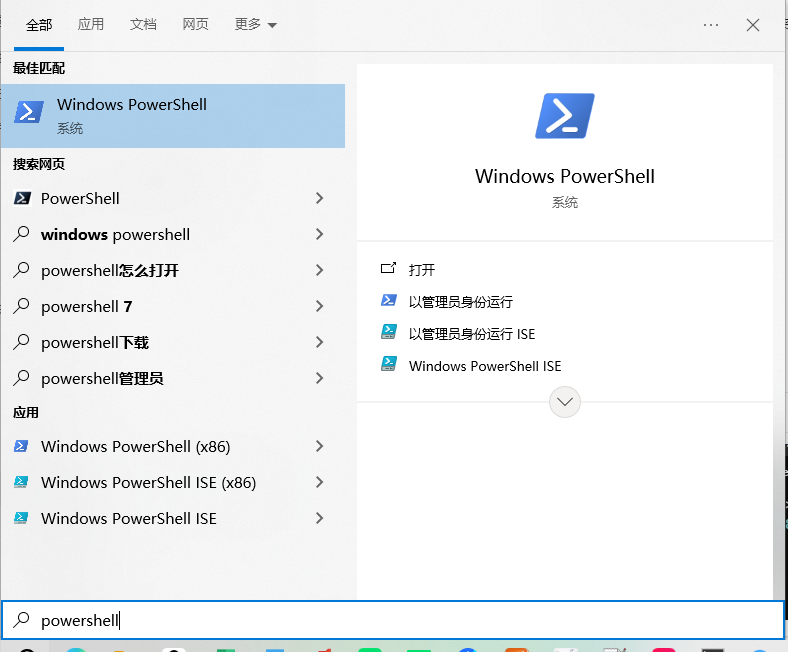Screen dimensions: 788x652
Task: Click the 系统 label under the preview pane title
Action: click(x=564, y=203)
